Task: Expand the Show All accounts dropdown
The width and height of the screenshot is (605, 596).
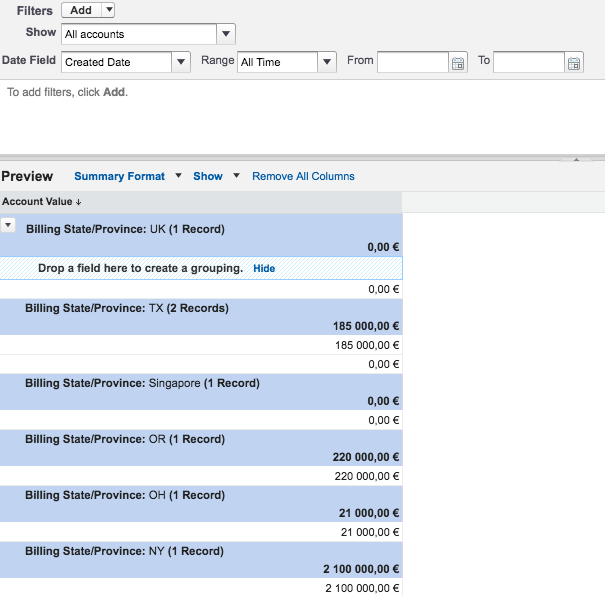Action: click(226, 34)
